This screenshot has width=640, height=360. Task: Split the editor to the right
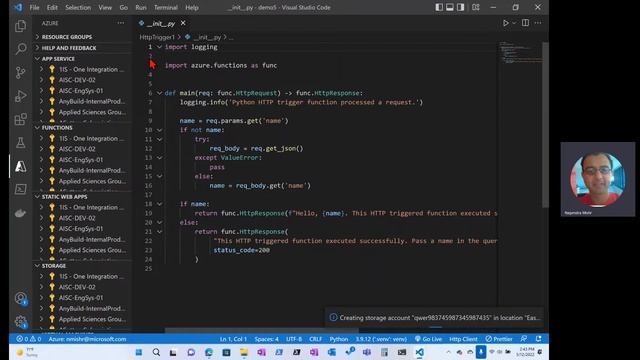pyautogui.click(x=525, y=23)
